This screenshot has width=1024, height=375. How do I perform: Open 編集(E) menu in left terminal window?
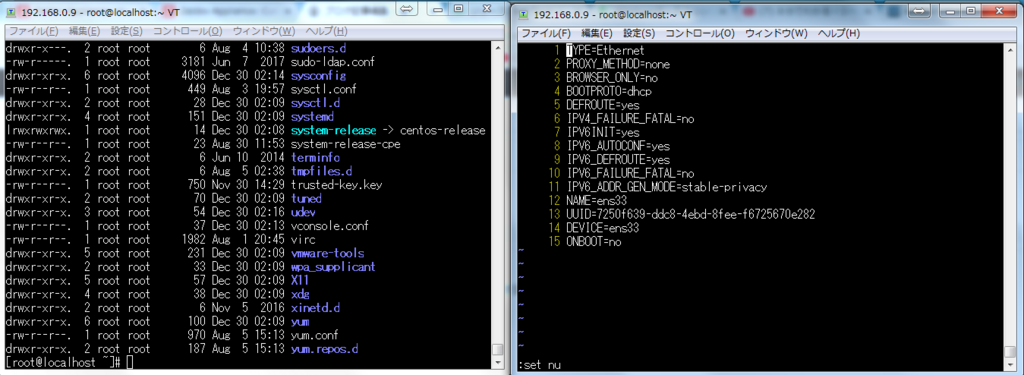coord(84,31)
